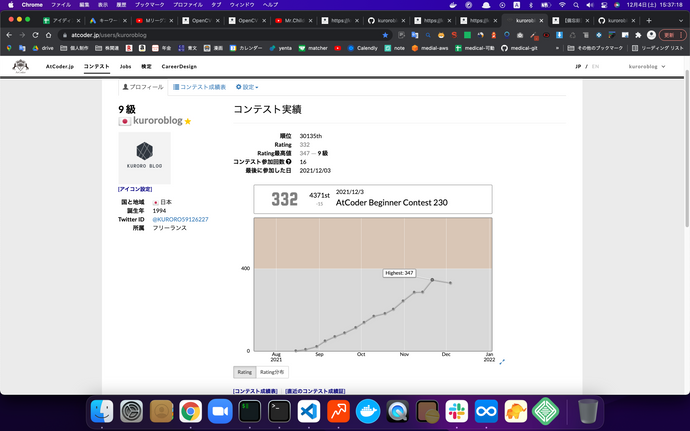Click the highest rating 347 chart point
The height and width of the screenshot is (431, 690).
[432, 280]
